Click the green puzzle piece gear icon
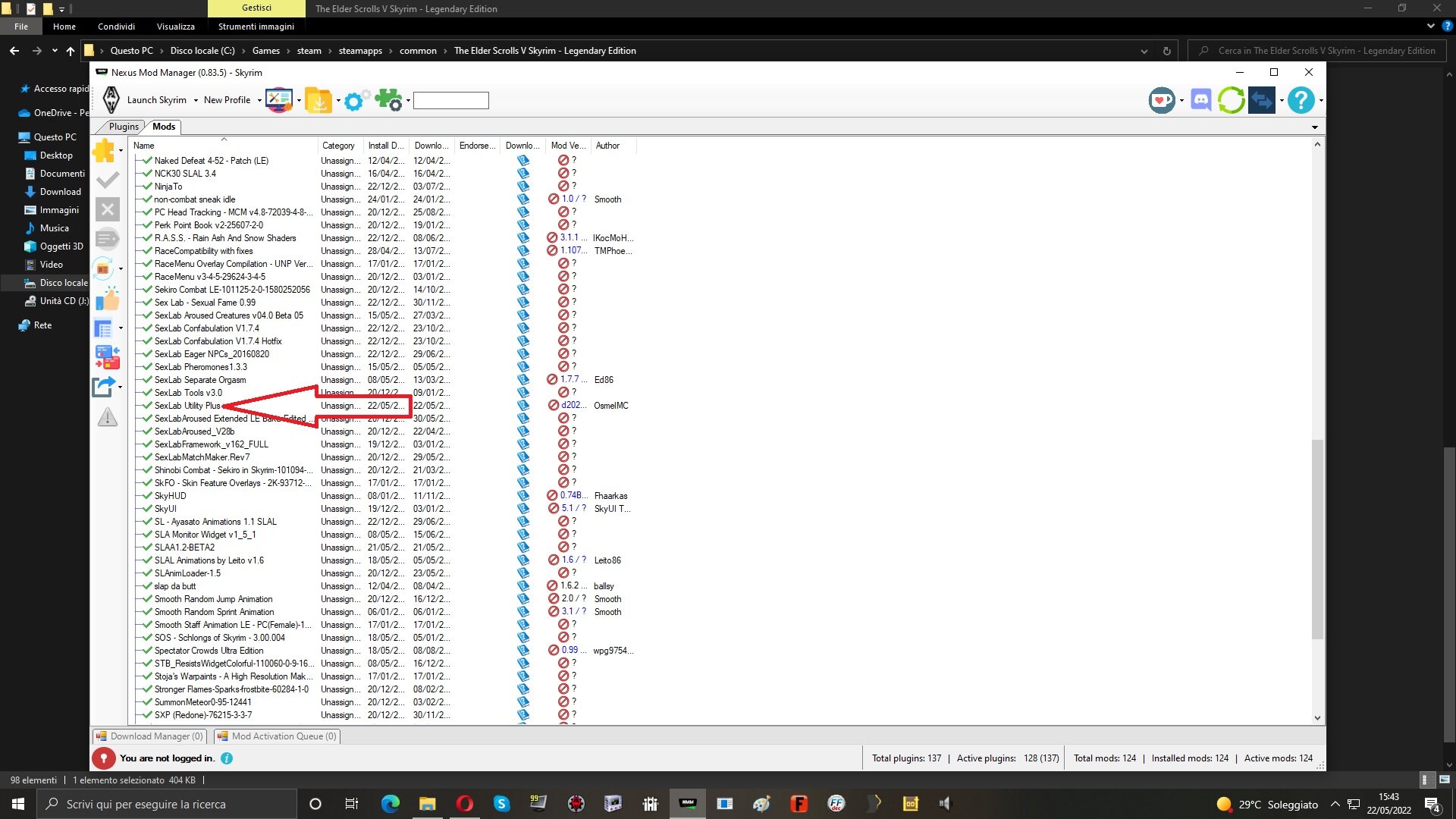The width and height of the screenshot is (1456, 819). coord(390,100)
